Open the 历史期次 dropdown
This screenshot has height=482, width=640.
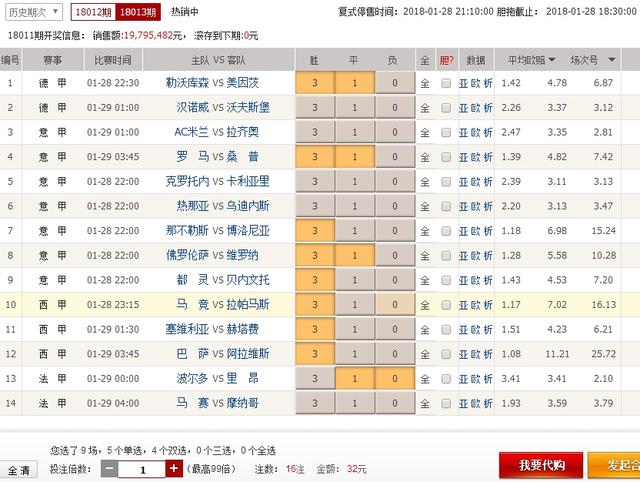pos(34,12)
